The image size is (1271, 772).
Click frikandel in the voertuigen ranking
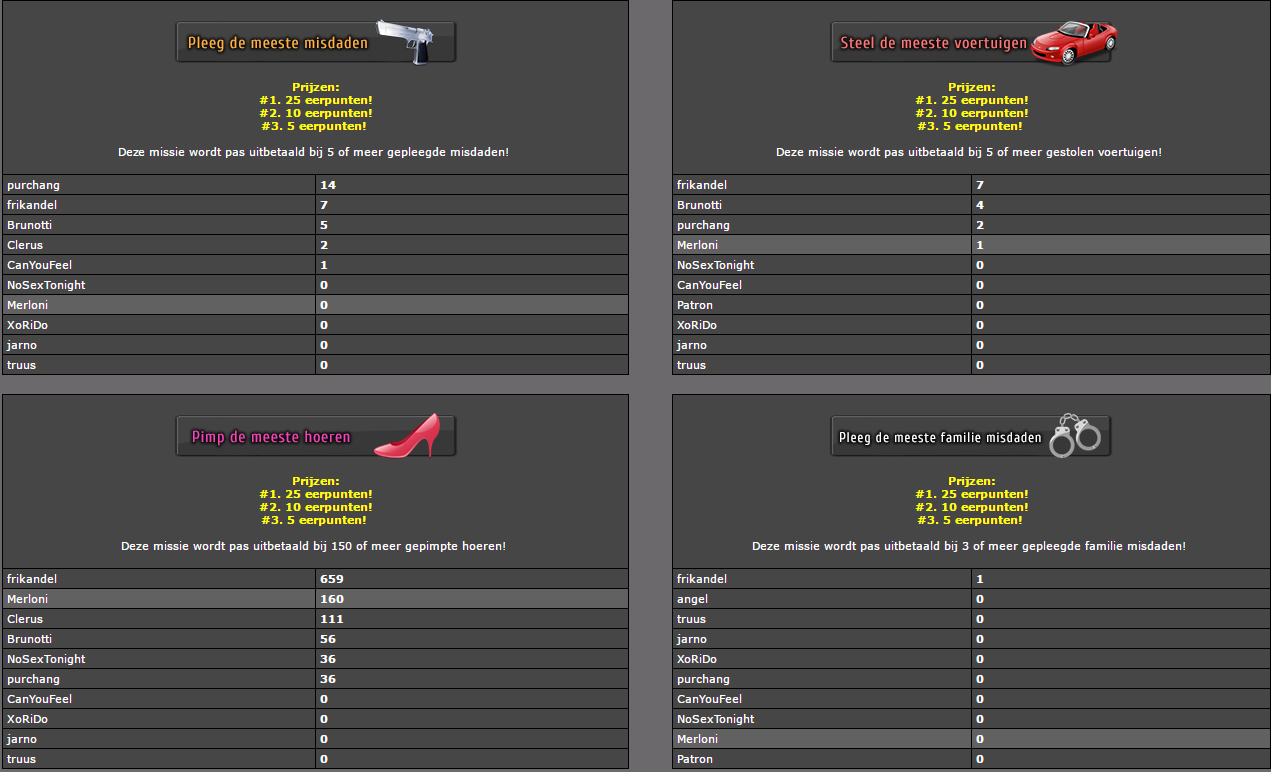point(701,185)
